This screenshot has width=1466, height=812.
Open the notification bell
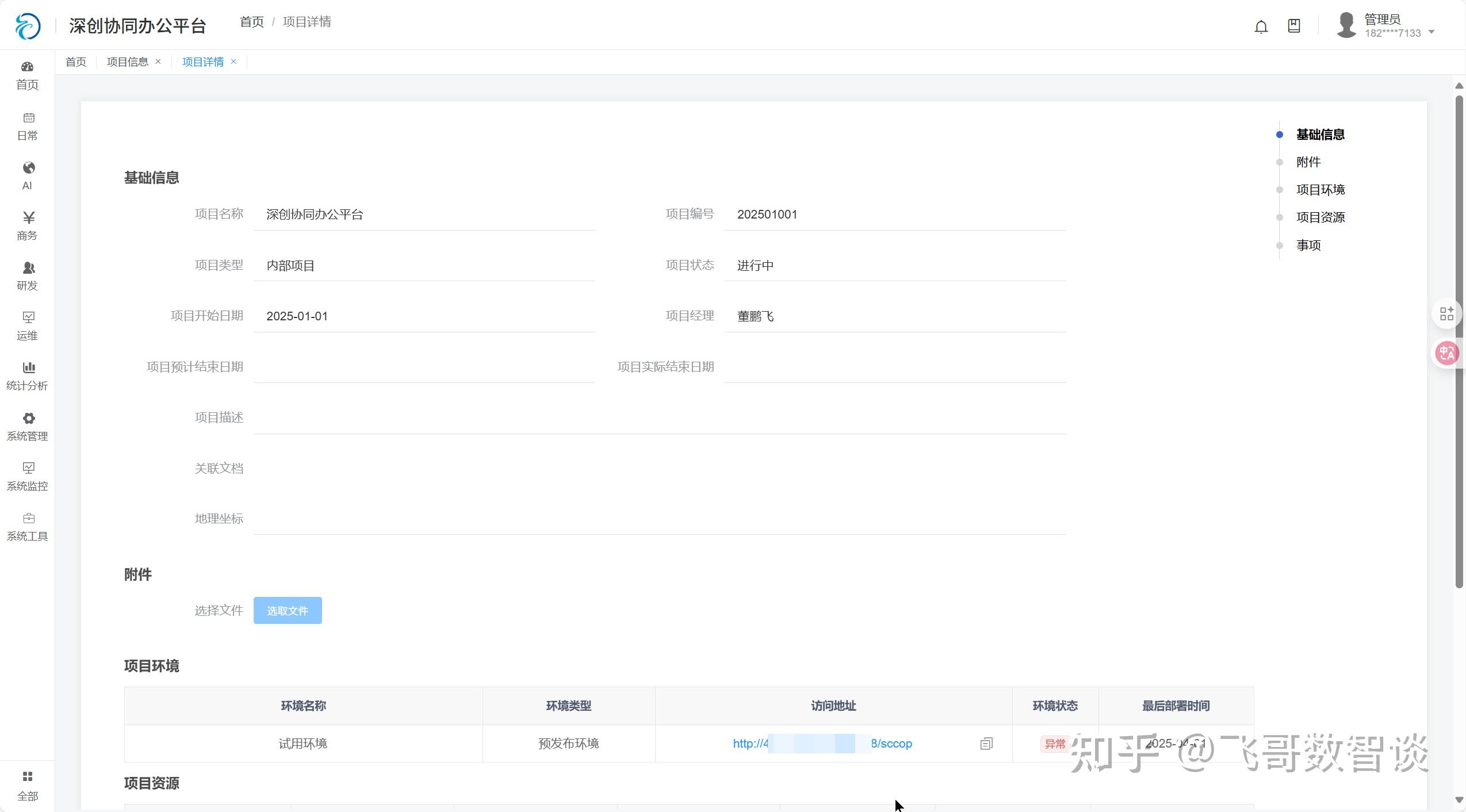[x=1261, y=26]
